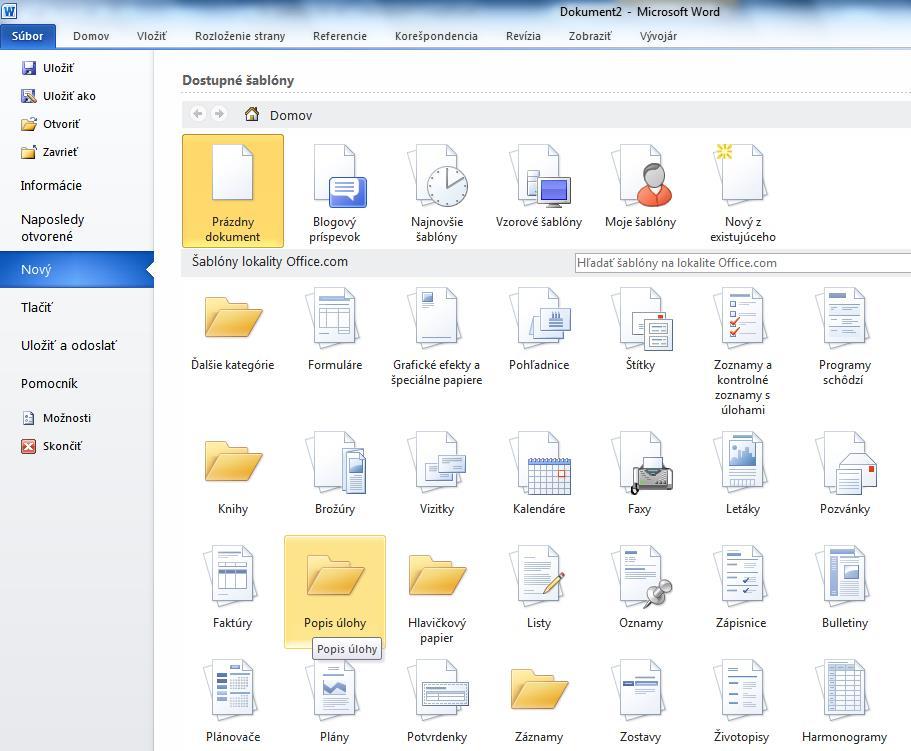
Task: Click the forward navigation arrow
Action: (219, 114)
